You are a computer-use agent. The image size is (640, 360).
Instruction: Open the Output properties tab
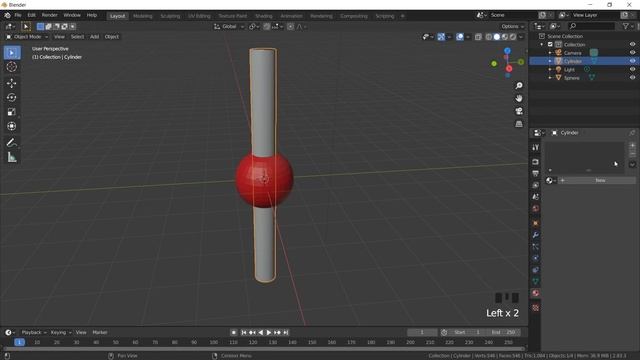536,173
